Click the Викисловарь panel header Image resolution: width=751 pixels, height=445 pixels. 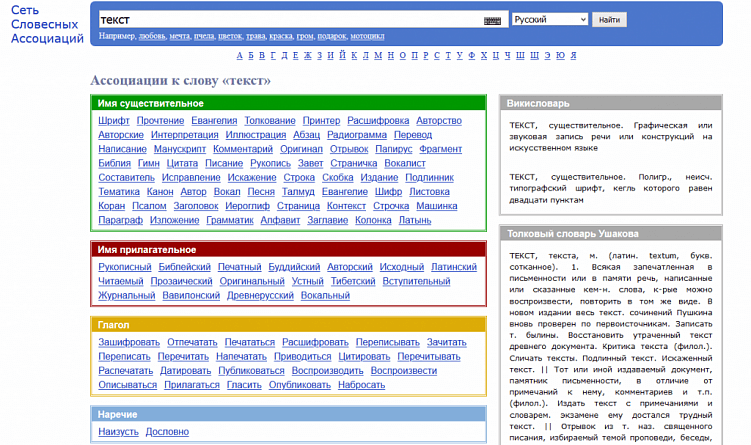(611, 103)
